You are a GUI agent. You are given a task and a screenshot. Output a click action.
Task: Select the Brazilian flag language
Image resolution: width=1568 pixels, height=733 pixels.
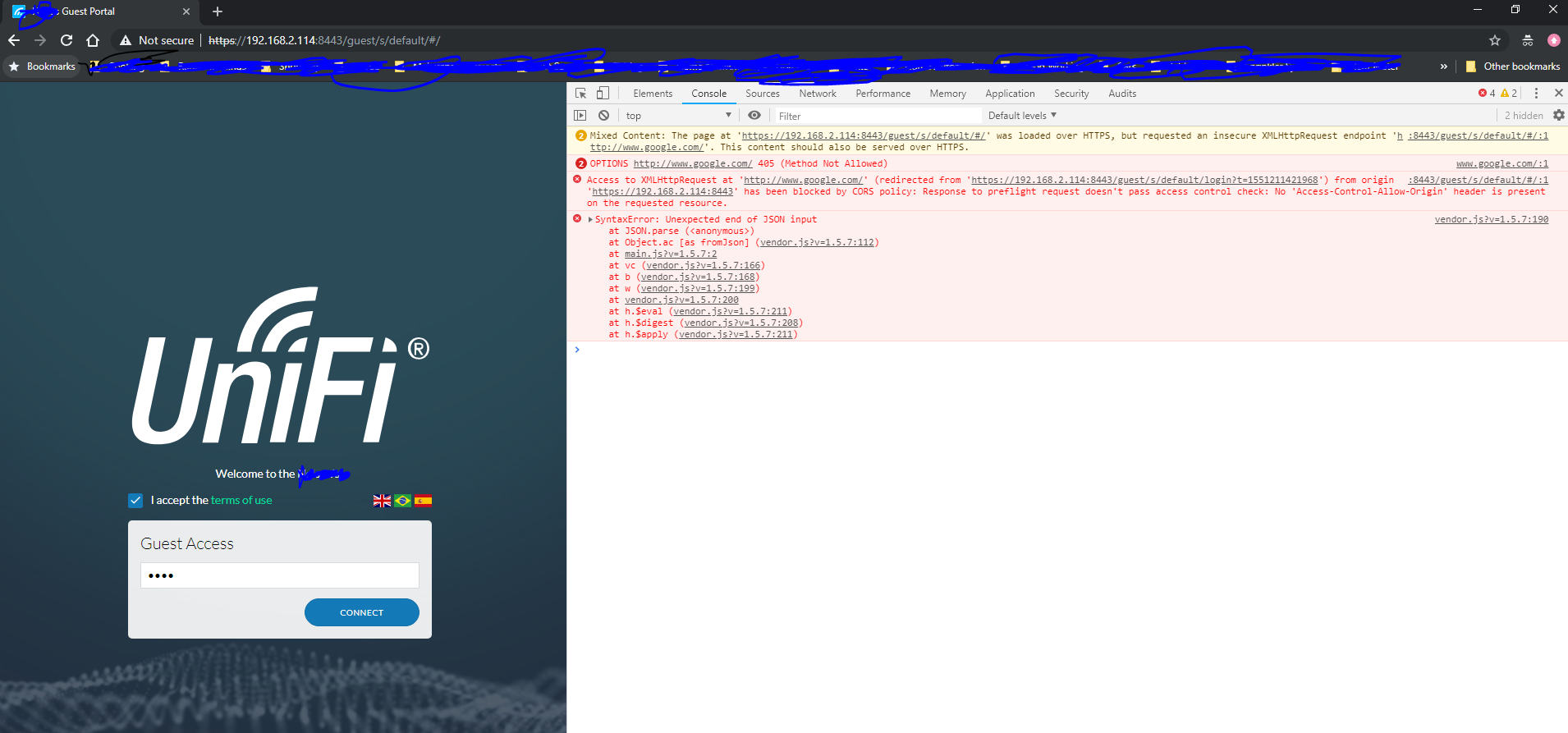pyautogui.click(x=402, y=501)
